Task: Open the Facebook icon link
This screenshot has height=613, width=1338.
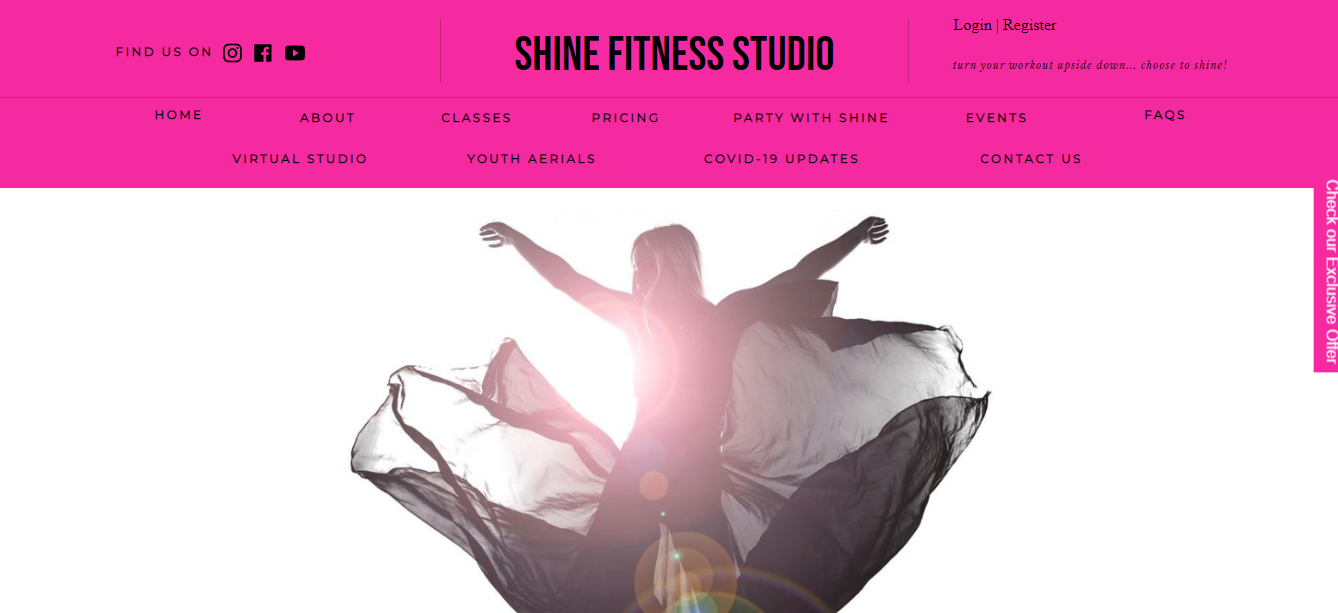Action: coord(263,53)
